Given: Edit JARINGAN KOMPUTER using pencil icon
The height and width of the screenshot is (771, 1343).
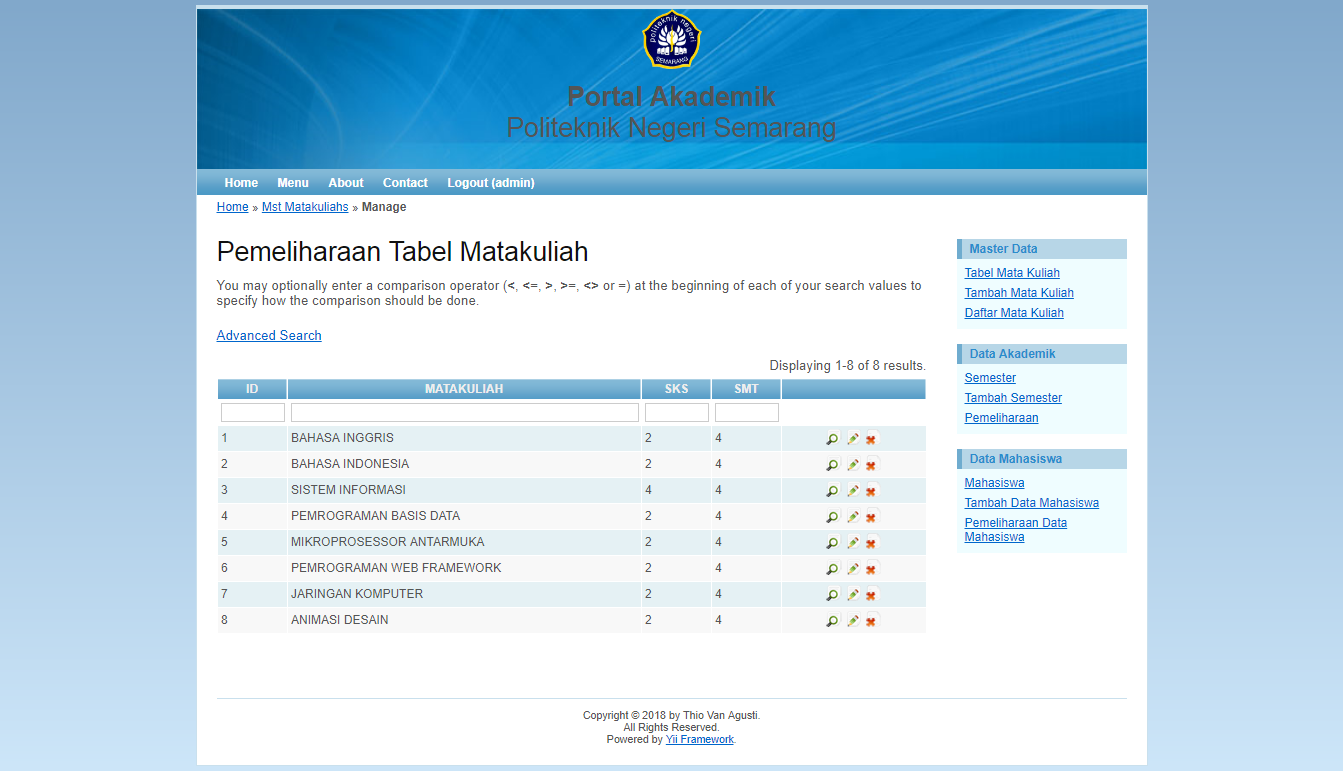Looking at the screenshot, I should [853, 595].
